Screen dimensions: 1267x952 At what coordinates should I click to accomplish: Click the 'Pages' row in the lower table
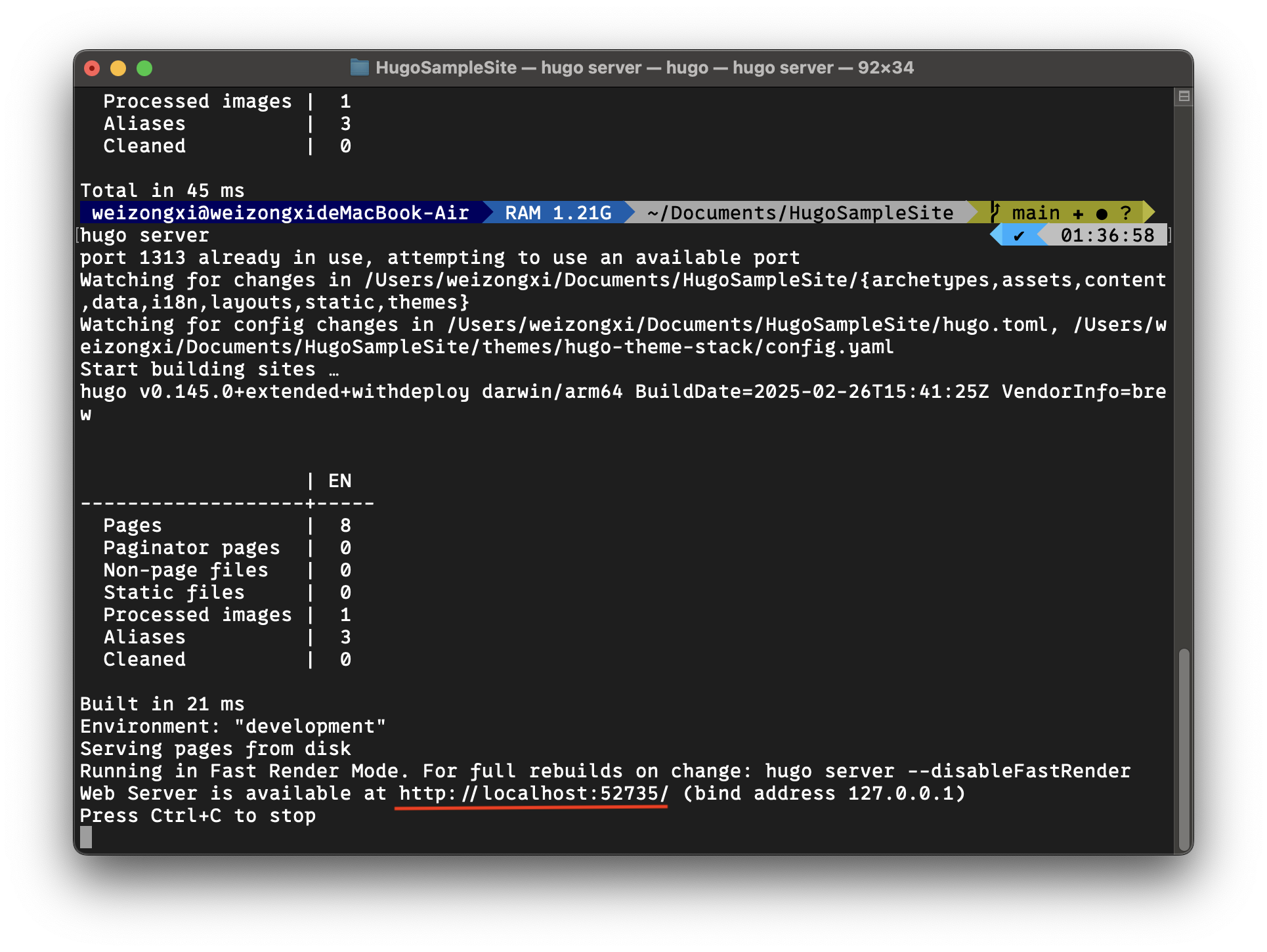227,525
